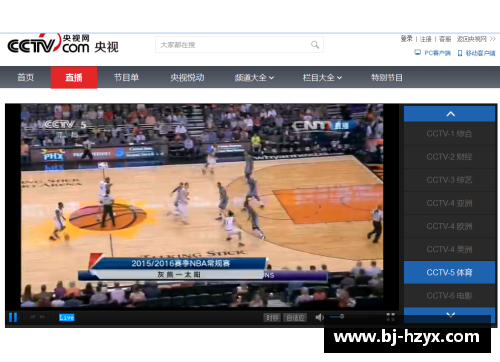500x362 pixels.
Task: Mute the player's speaker icon
Action: 319,317
